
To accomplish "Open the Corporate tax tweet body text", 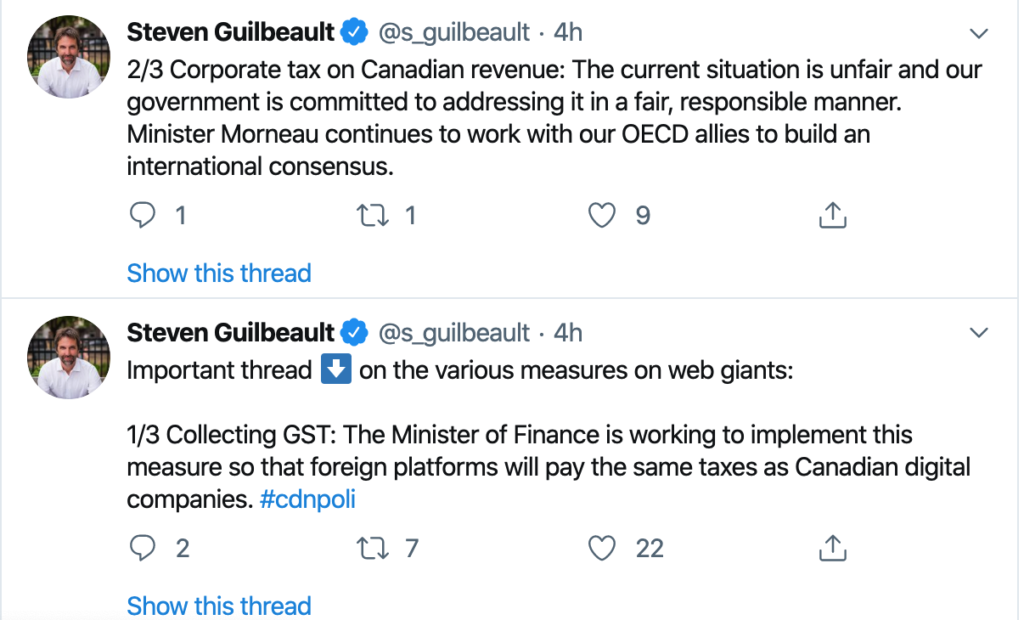I will coord(554,118).
